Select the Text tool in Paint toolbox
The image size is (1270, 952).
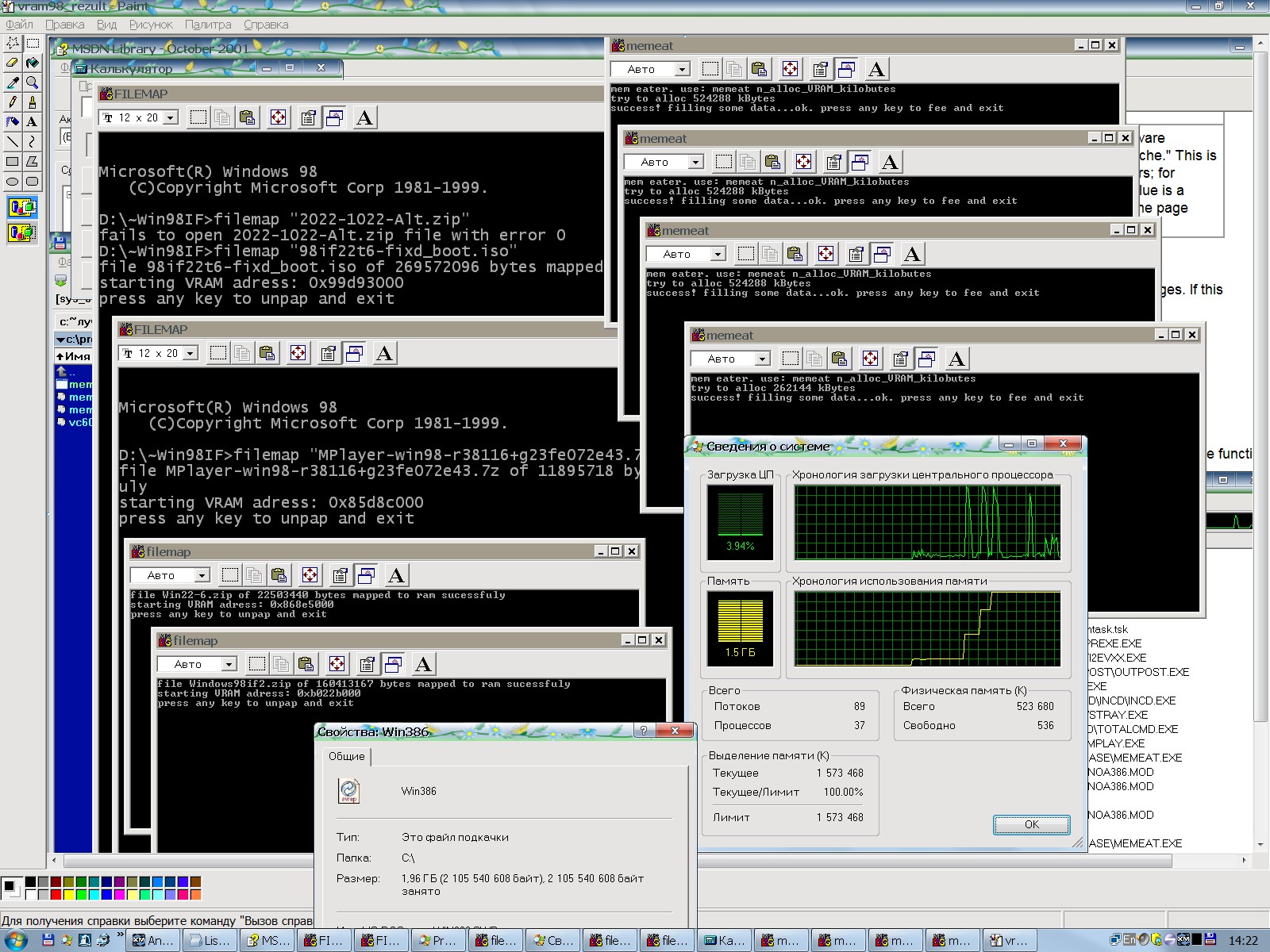[x=33, y=122]
